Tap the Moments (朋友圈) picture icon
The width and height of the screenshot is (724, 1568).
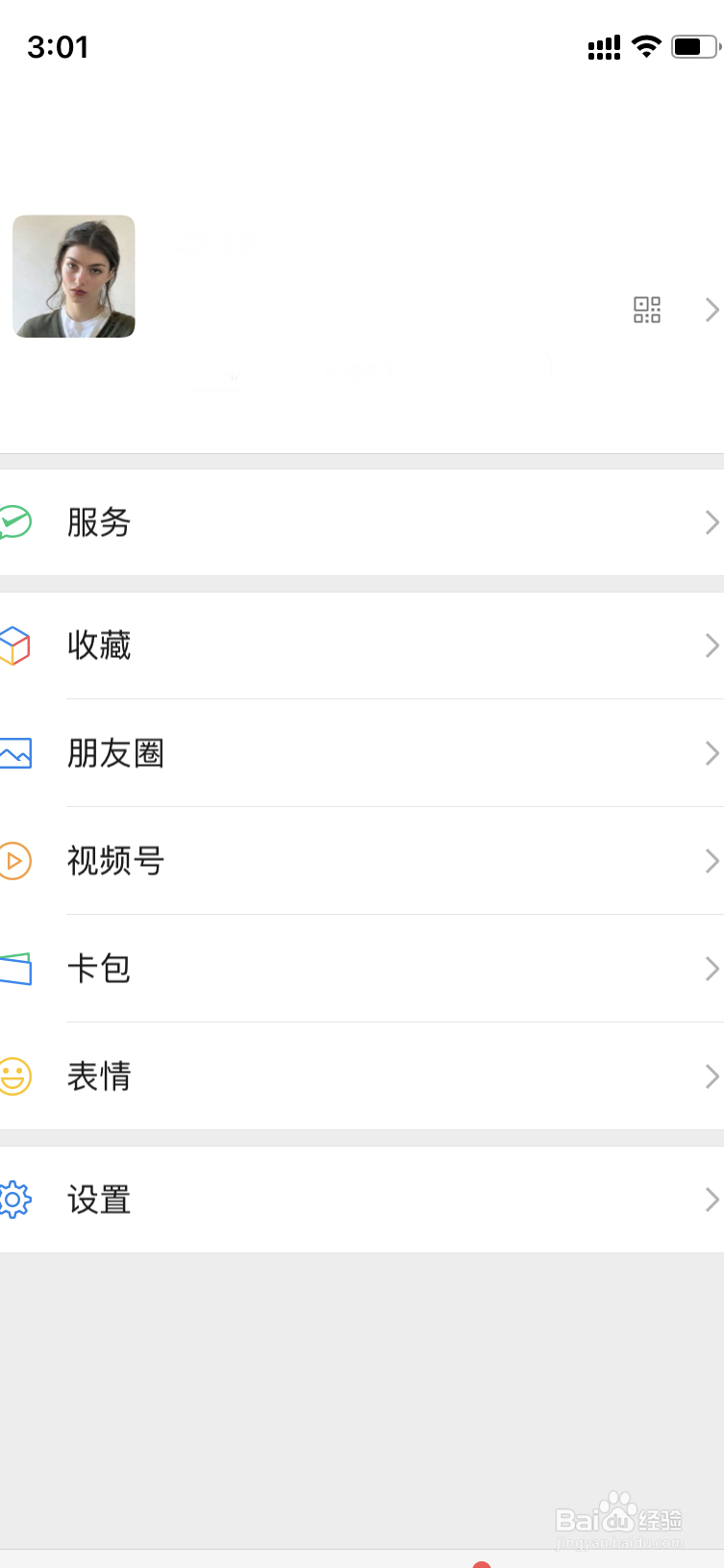15,753
